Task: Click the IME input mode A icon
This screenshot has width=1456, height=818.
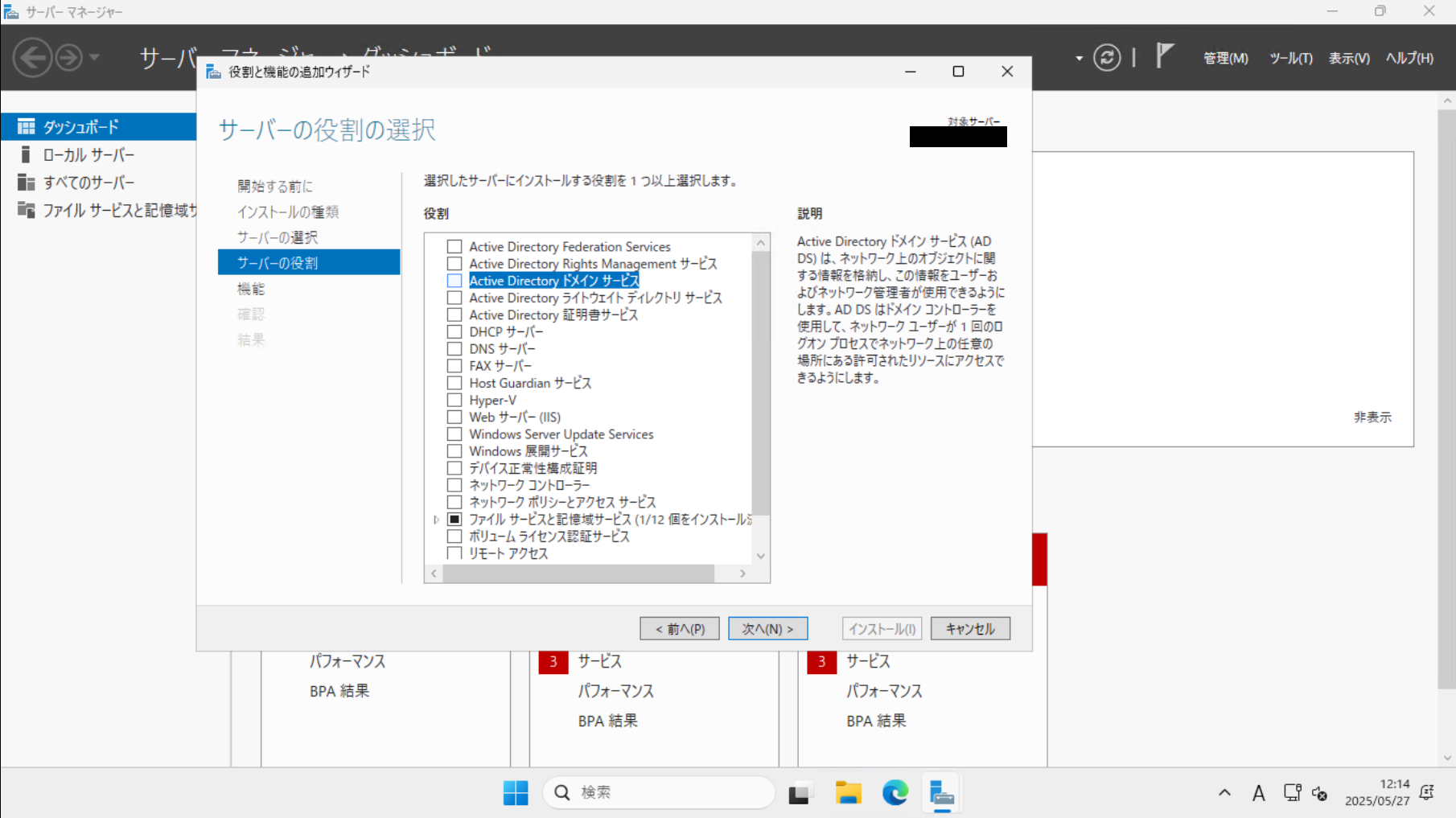Action: tap(1259, 793)
